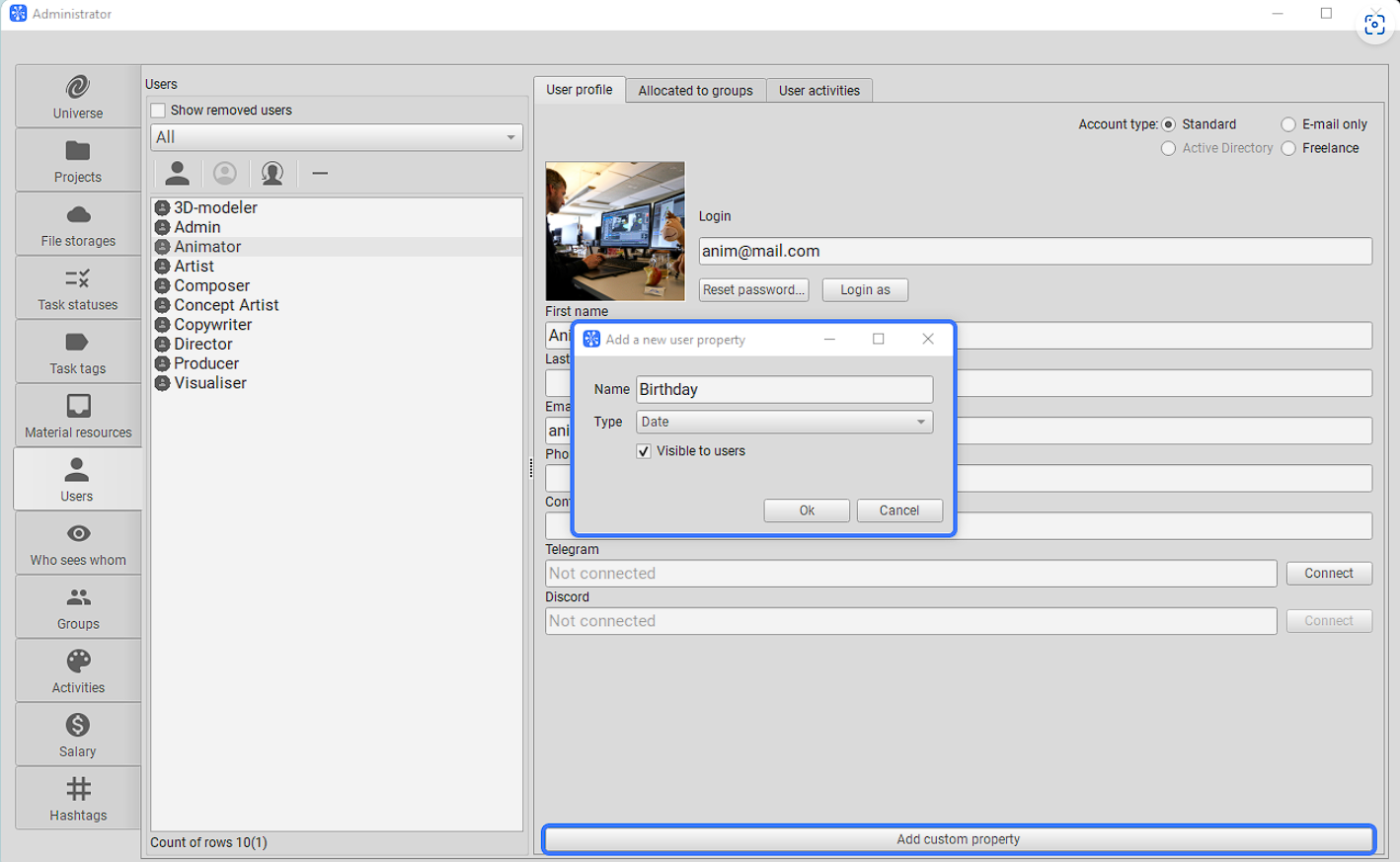1400x862 pixels.
Task: Click the user silhouette in circle icon
Action: pos(272,174)
